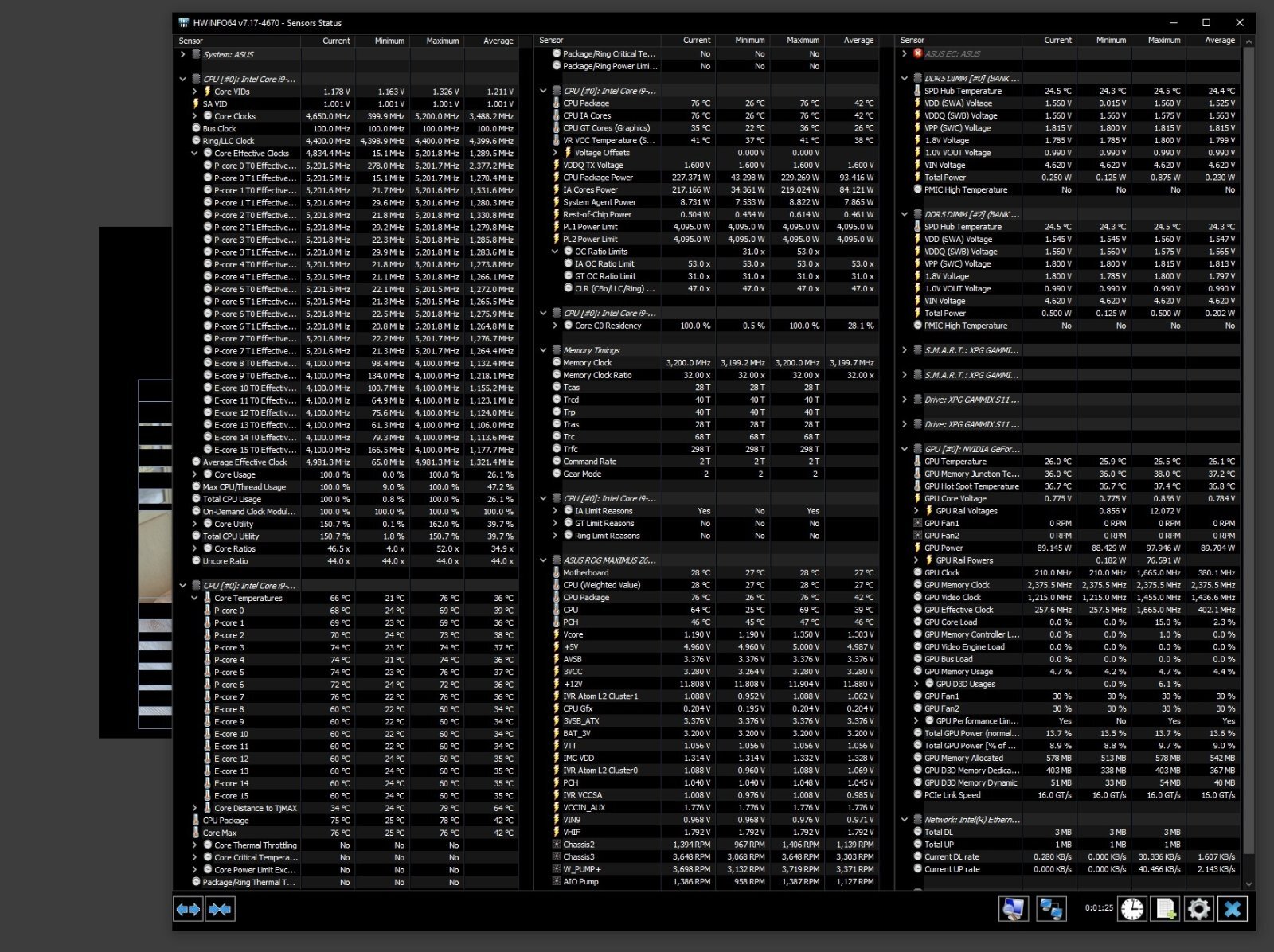Click the HWiNFO64 icon in the title bar

coord(184,23)
